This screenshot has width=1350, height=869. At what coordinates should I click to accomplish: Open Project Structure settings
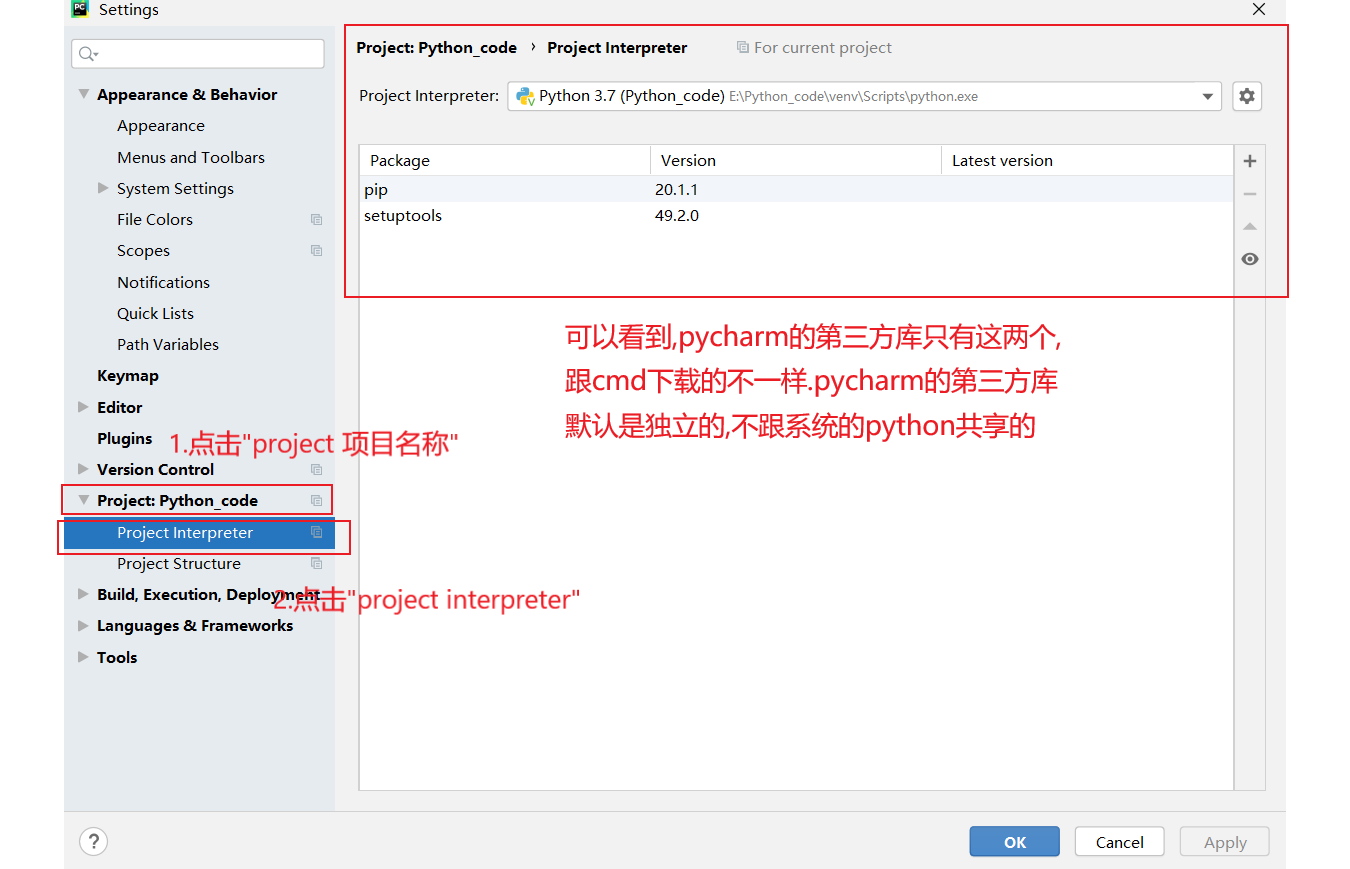click(x=179, y=564)
